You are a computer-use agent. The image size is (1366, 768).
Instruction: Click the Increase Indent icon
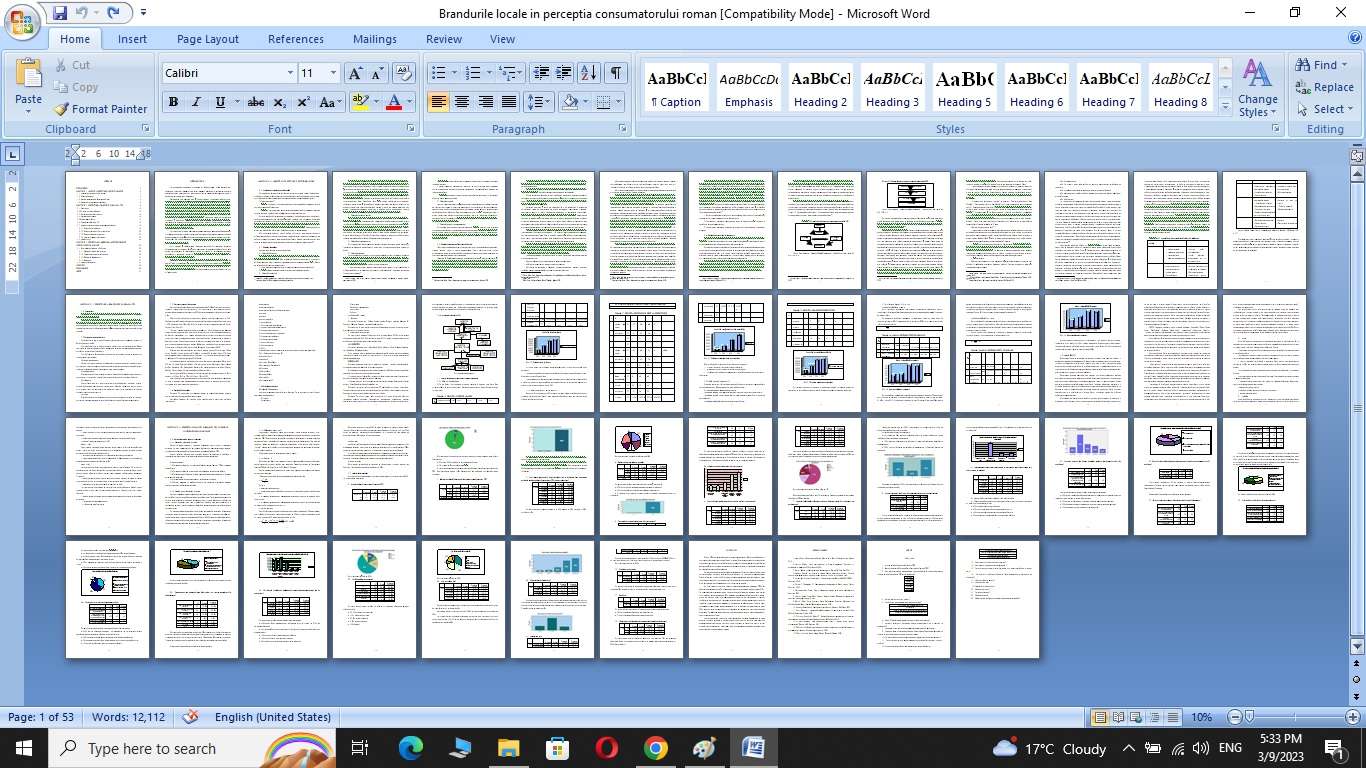click(x=564, y=73)
